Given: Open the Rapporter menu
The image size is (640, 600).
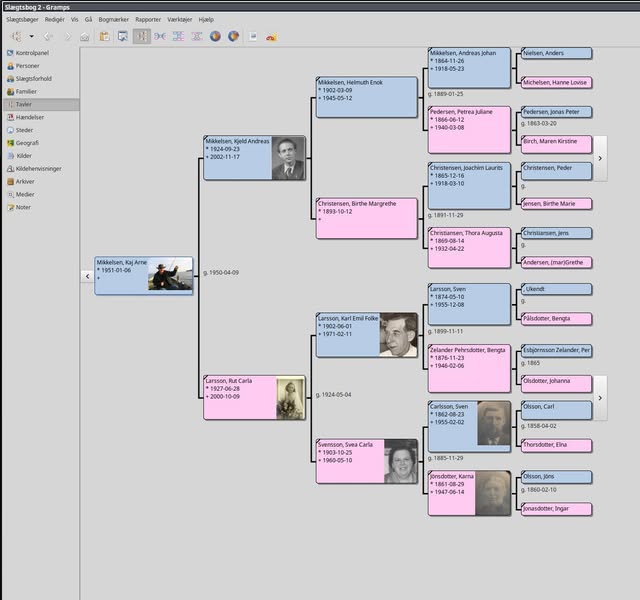Looking at the screenshot, I should (x=148, y=20).
